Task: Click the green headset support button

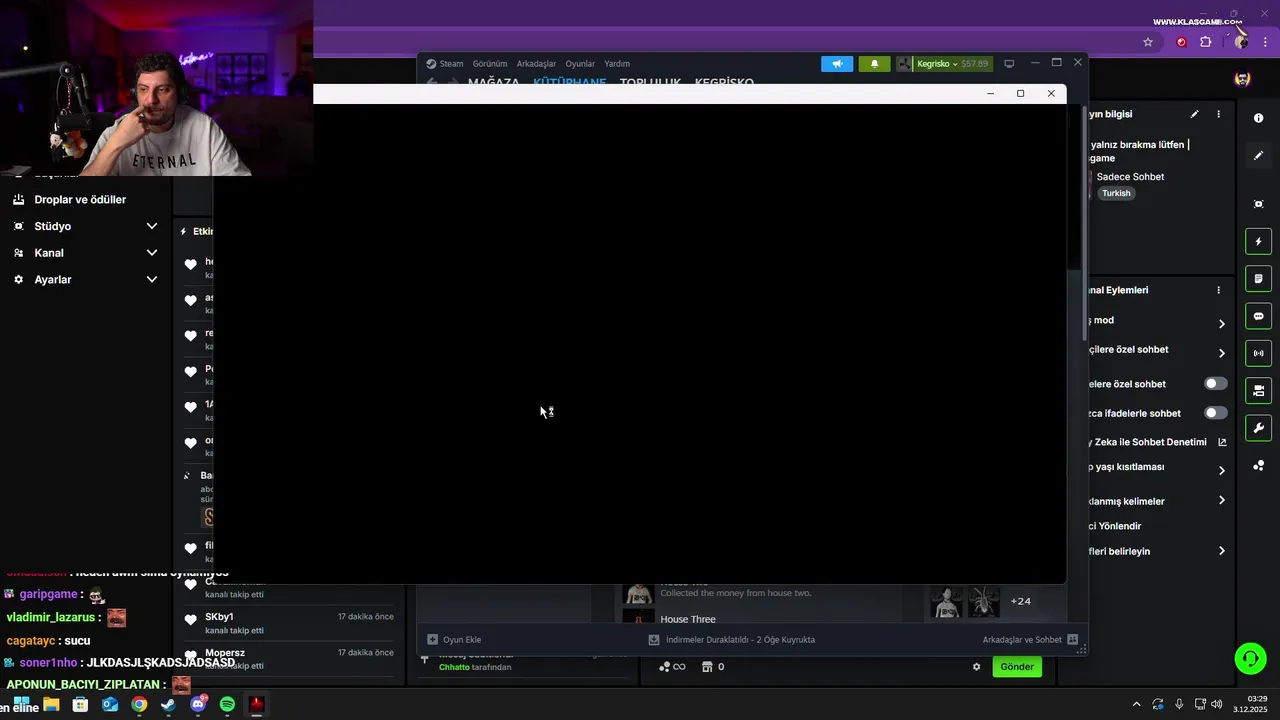Action: [1250, 659]
